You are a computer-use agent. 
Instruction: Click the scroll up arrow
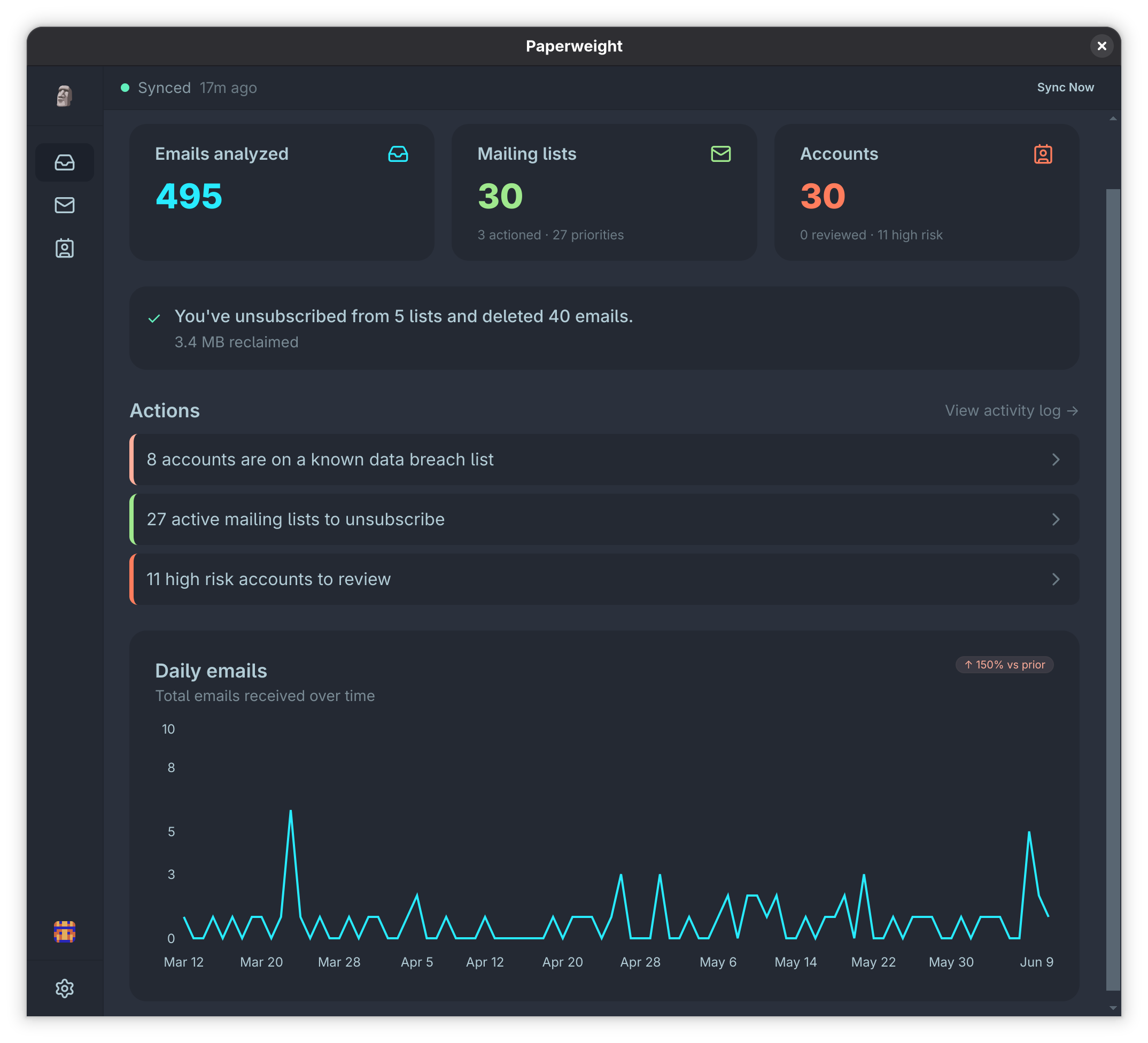point(1113,119)
